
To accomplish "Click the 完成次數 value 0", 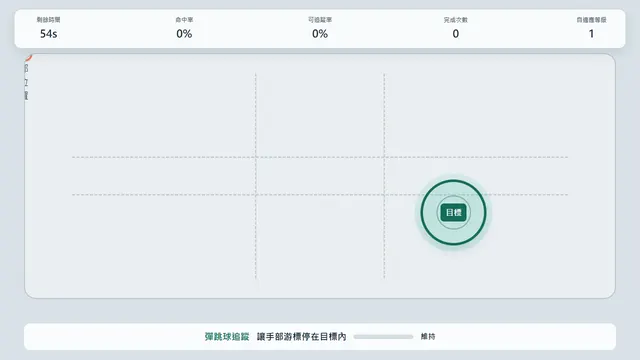I will tap(456, 34).
